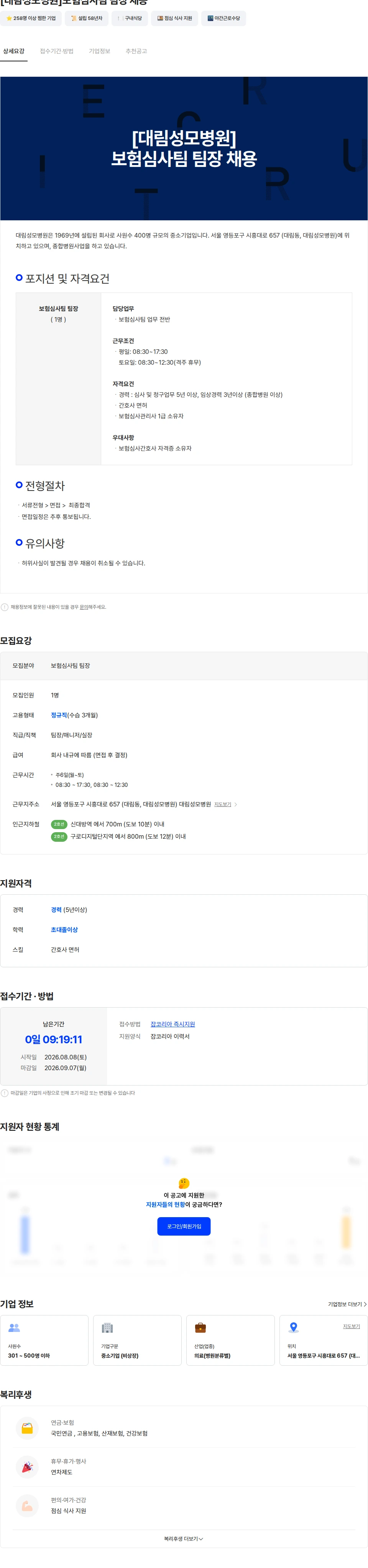Click the map pin icon on the 위치 card
Image resolution: width=368 pixels, height=1568 pixels.
pos(293,1328)
